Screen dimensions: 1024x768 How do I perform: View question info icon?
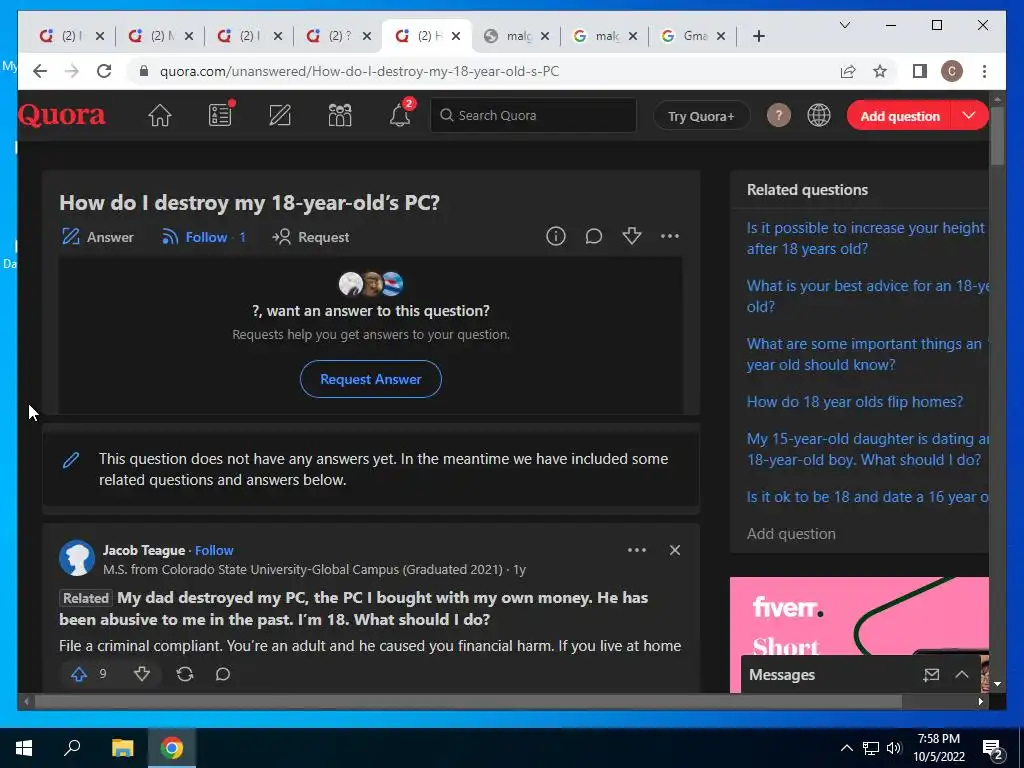coord(556,236)
